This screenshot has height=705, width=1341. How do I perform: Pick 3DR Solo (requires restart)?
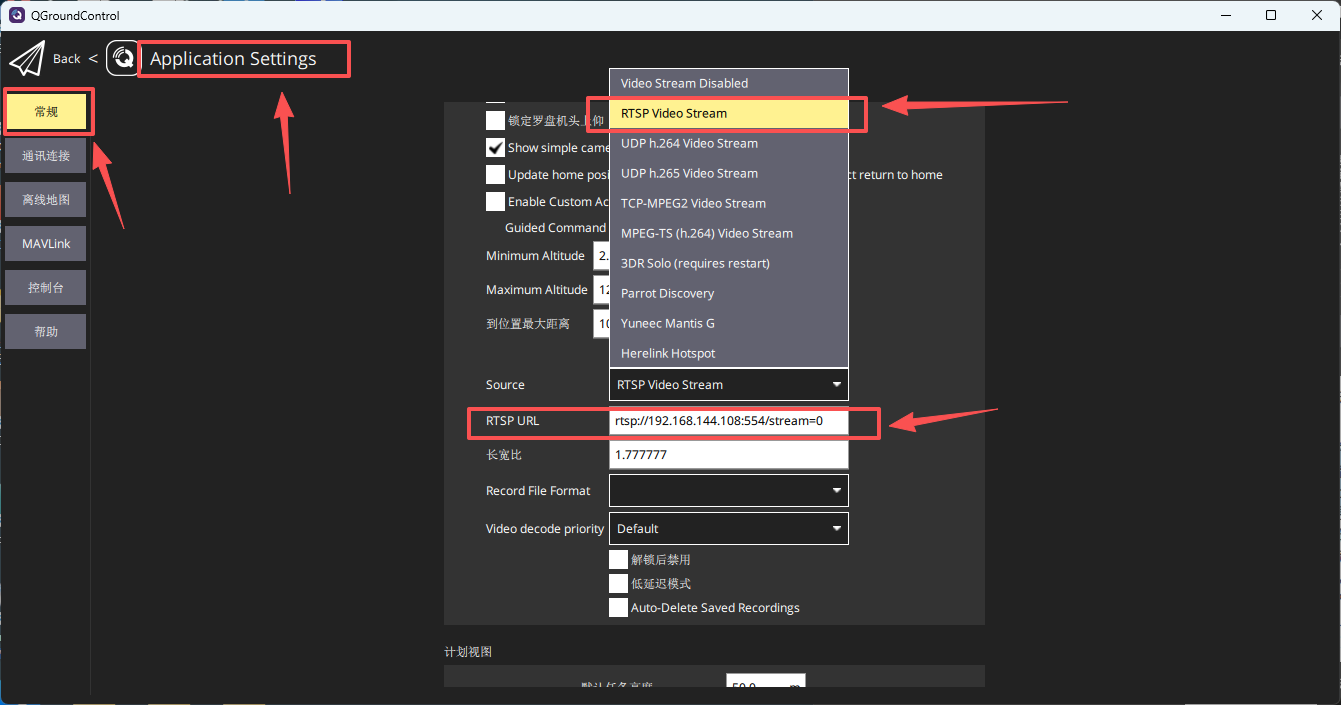coord(729,263)
